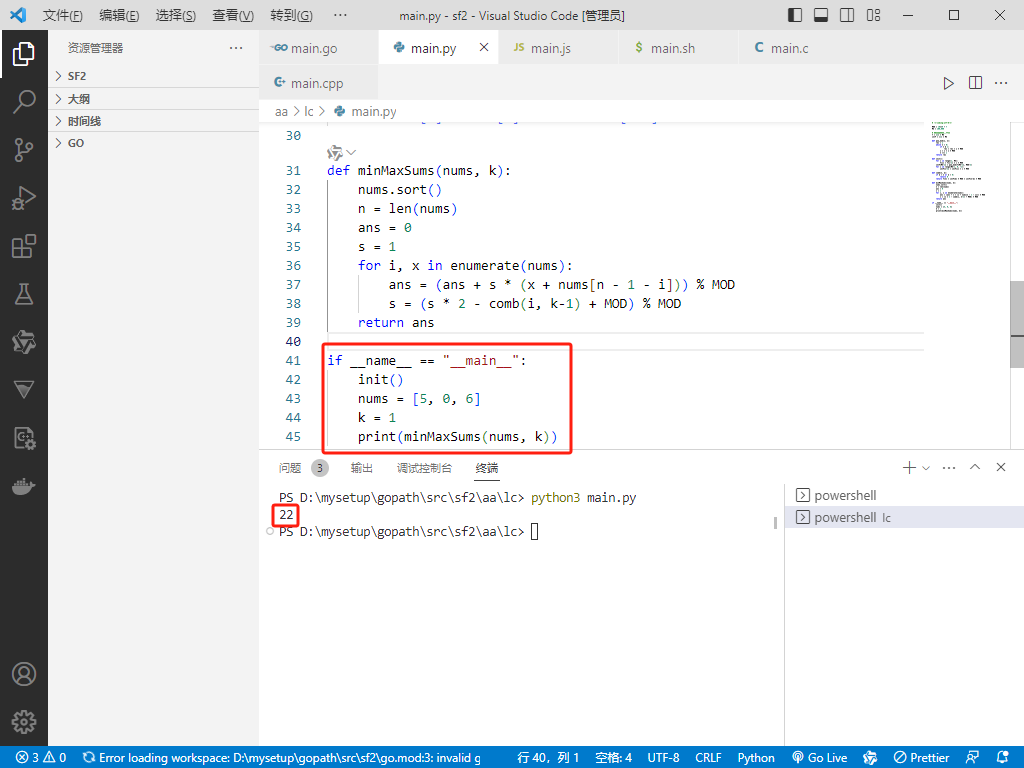The height and width of the screenshot is (768, 1024).
Task: Click the main.py breadcrumb segment
Action: (x=365, y=112)
